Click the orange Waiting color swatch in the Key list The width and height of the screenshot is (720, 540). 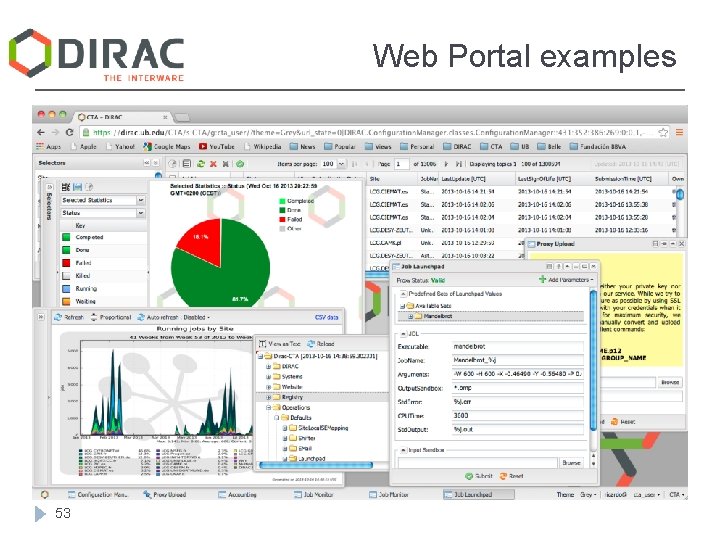click(66, 302)
